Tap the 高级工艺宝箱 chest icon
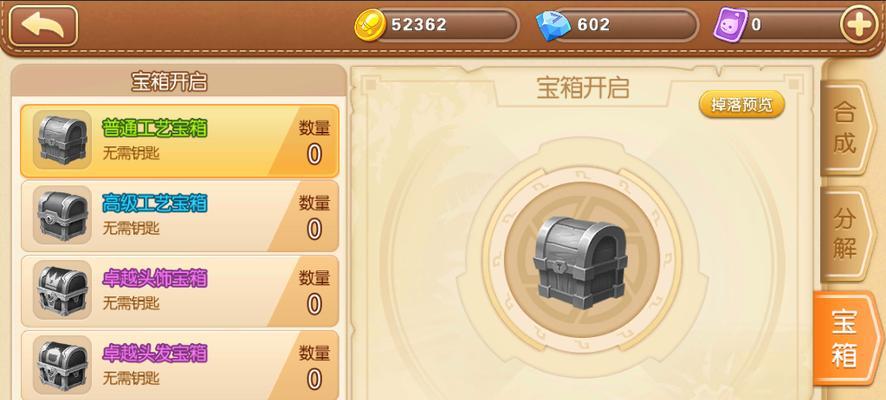886x400 pixels. coord(62,215)
